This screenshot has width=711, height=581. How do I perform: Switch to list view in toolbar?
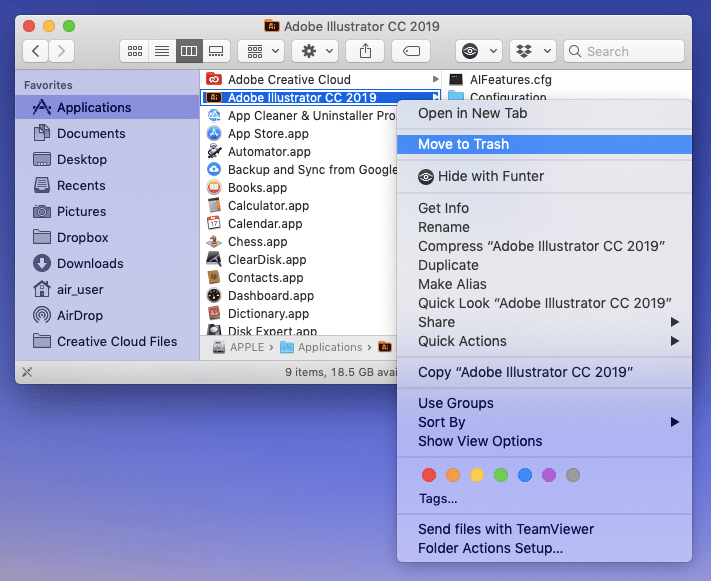[162, 51]
